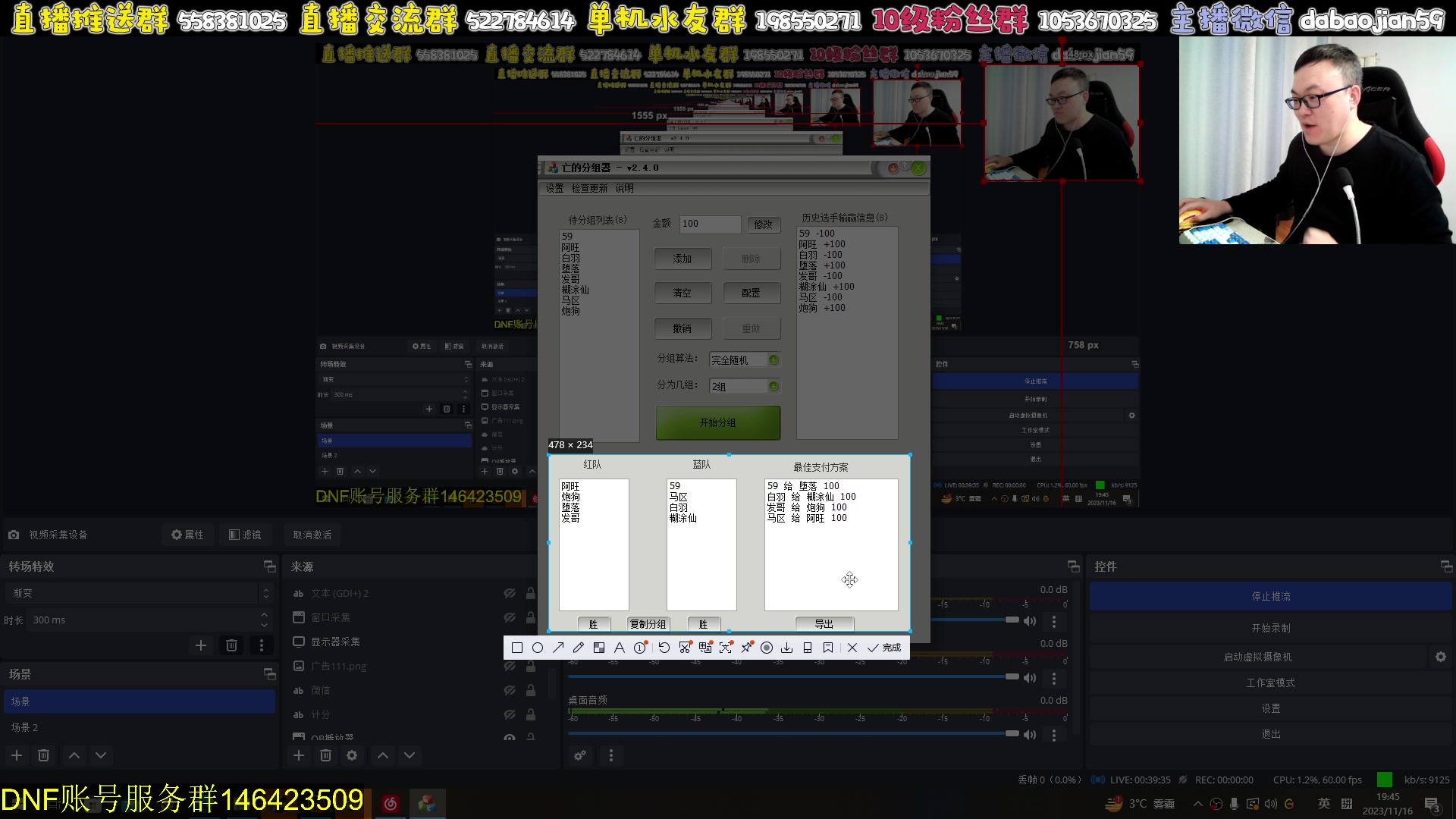Open the gear beside 启动虚拟摄像机
The image size is (1456, 819).
point(1441,657)
